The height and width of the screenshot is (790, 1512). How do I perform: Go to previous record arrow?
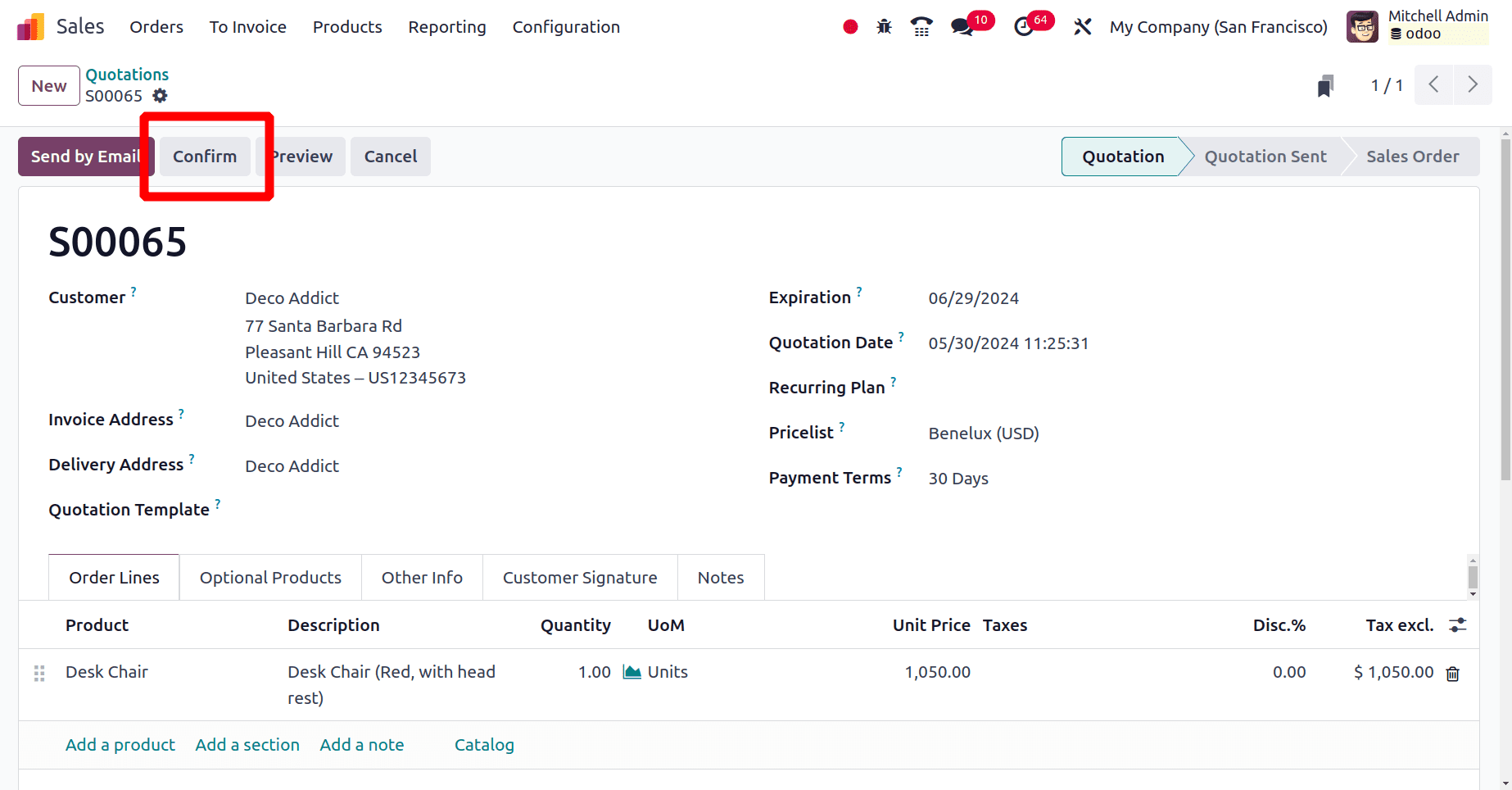(x=1433, y=84)
